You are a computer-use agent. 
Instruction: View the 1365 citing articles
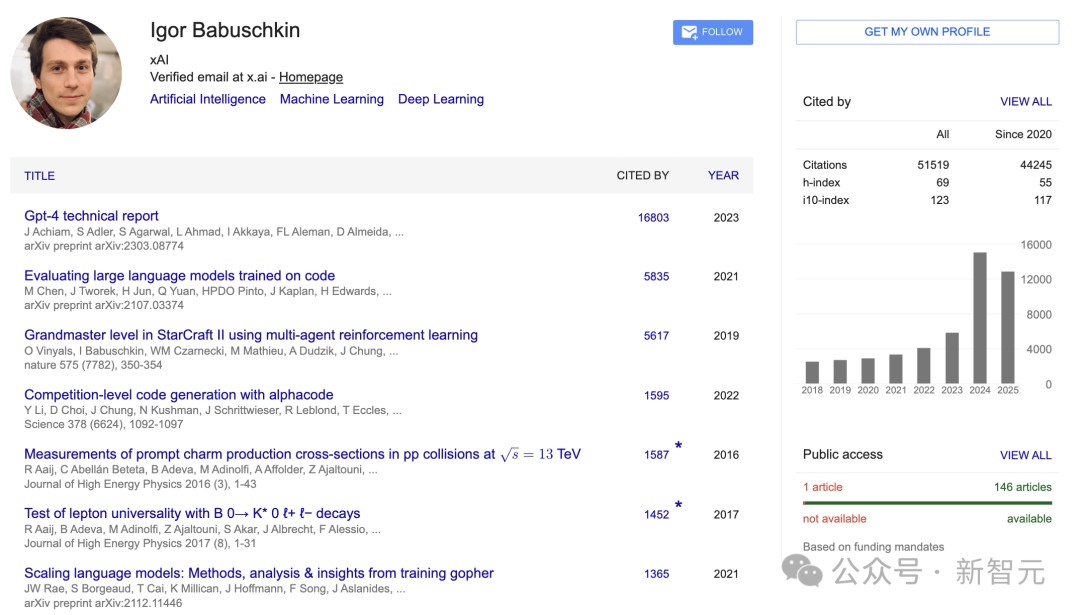pyautogui.click(x=656, y=574)
